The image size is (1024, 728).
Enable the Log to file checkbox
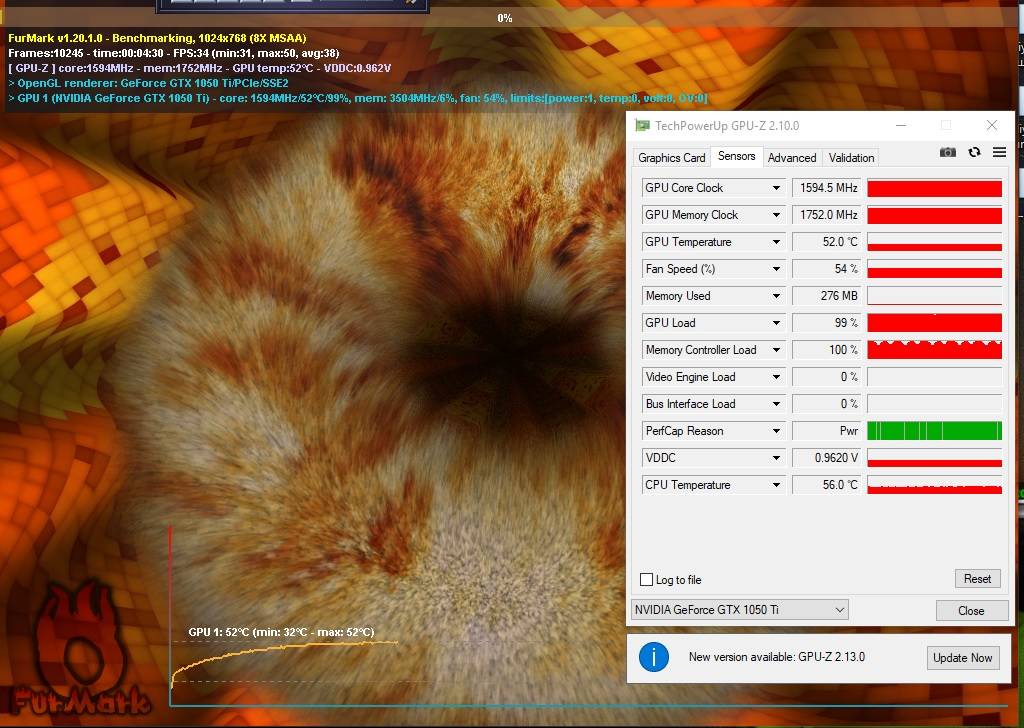tap(646, 580)
